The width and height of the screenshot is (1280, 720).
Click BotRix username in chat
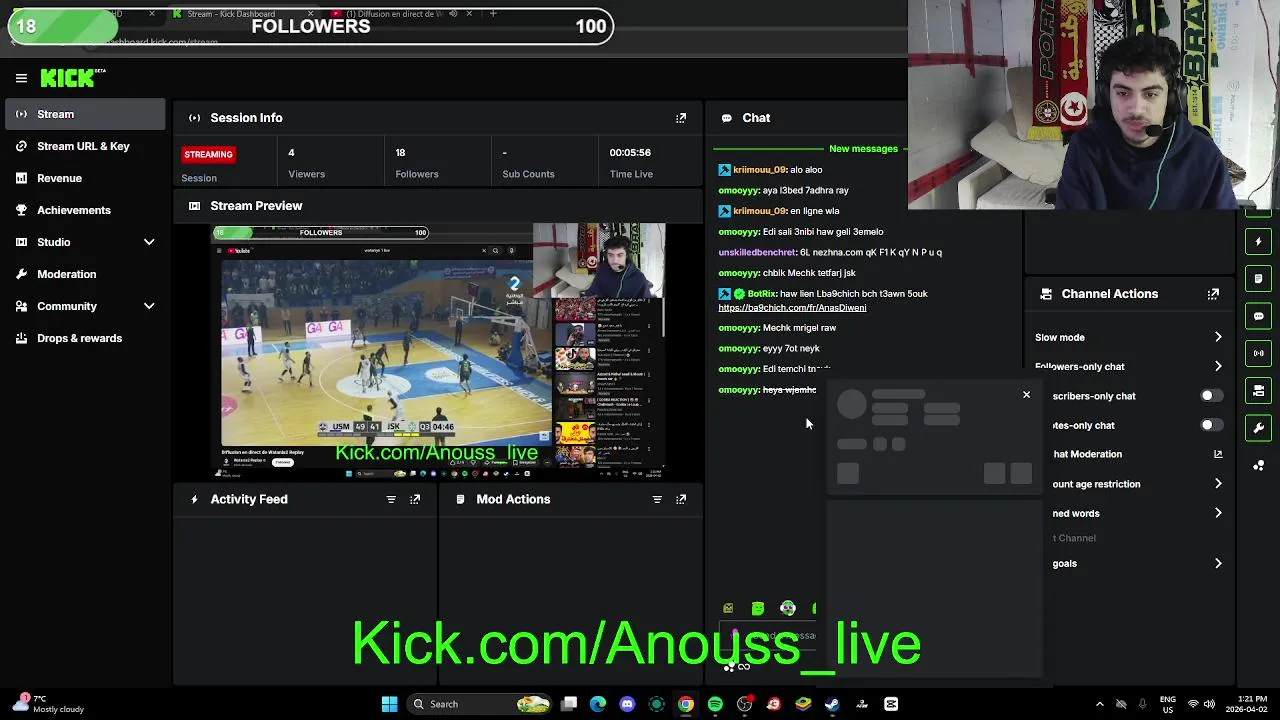click(762, 294)
